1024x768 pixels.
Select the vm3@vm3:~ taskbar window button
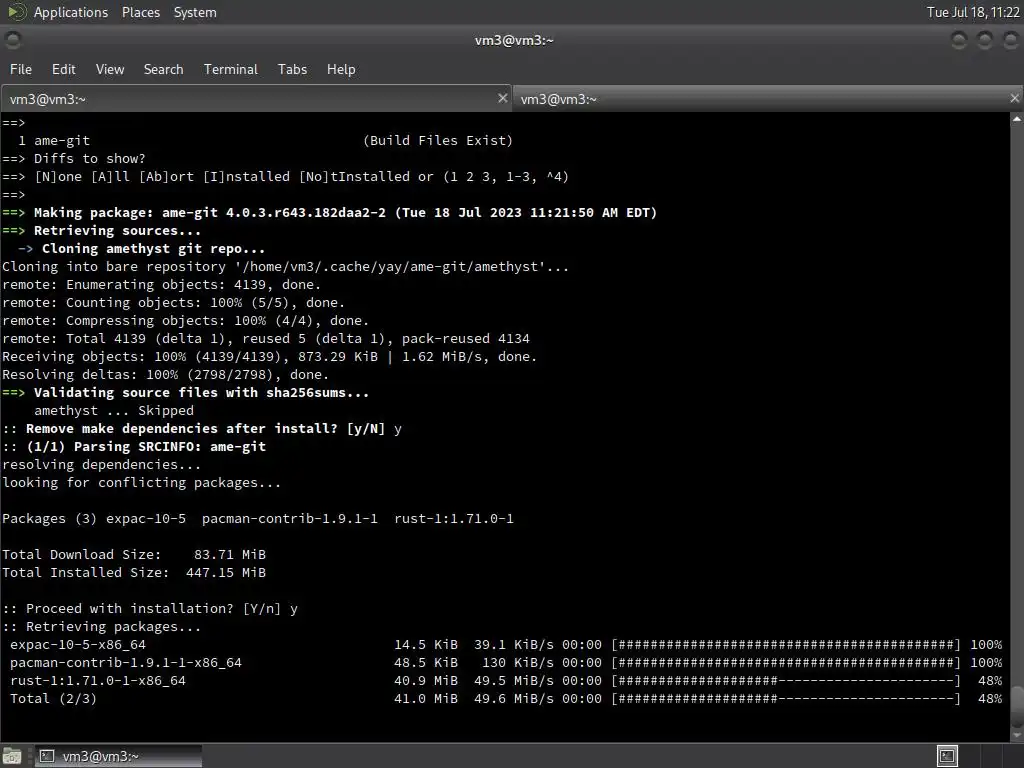[x=118, y=756]
